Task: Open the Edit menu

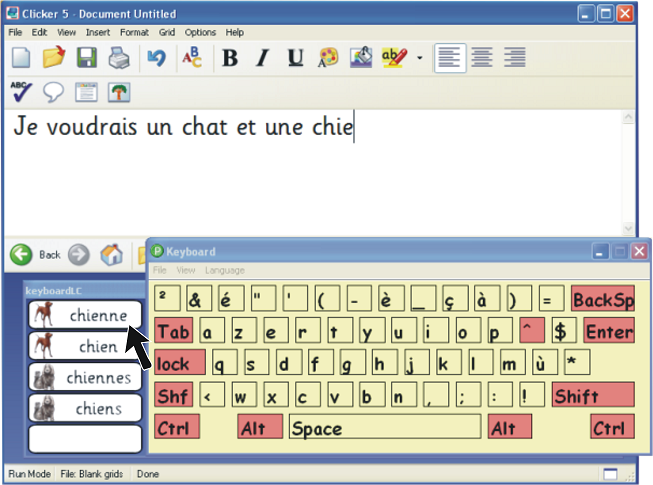Action: click(40, 32)
